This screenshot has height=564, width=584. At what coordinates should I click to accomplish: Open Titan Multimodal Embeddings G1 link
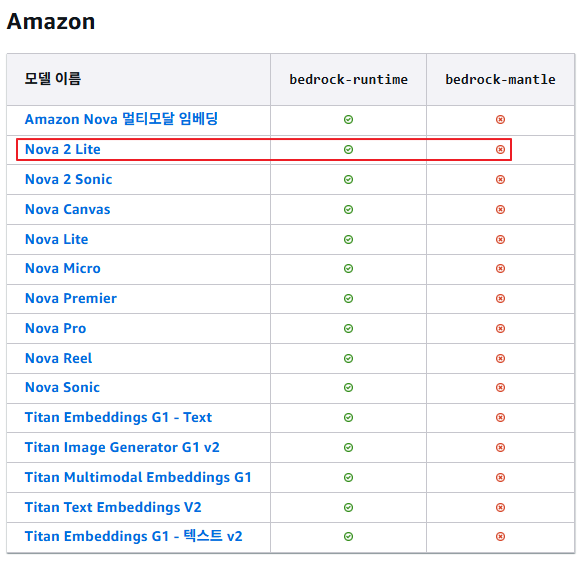point(138,477)
